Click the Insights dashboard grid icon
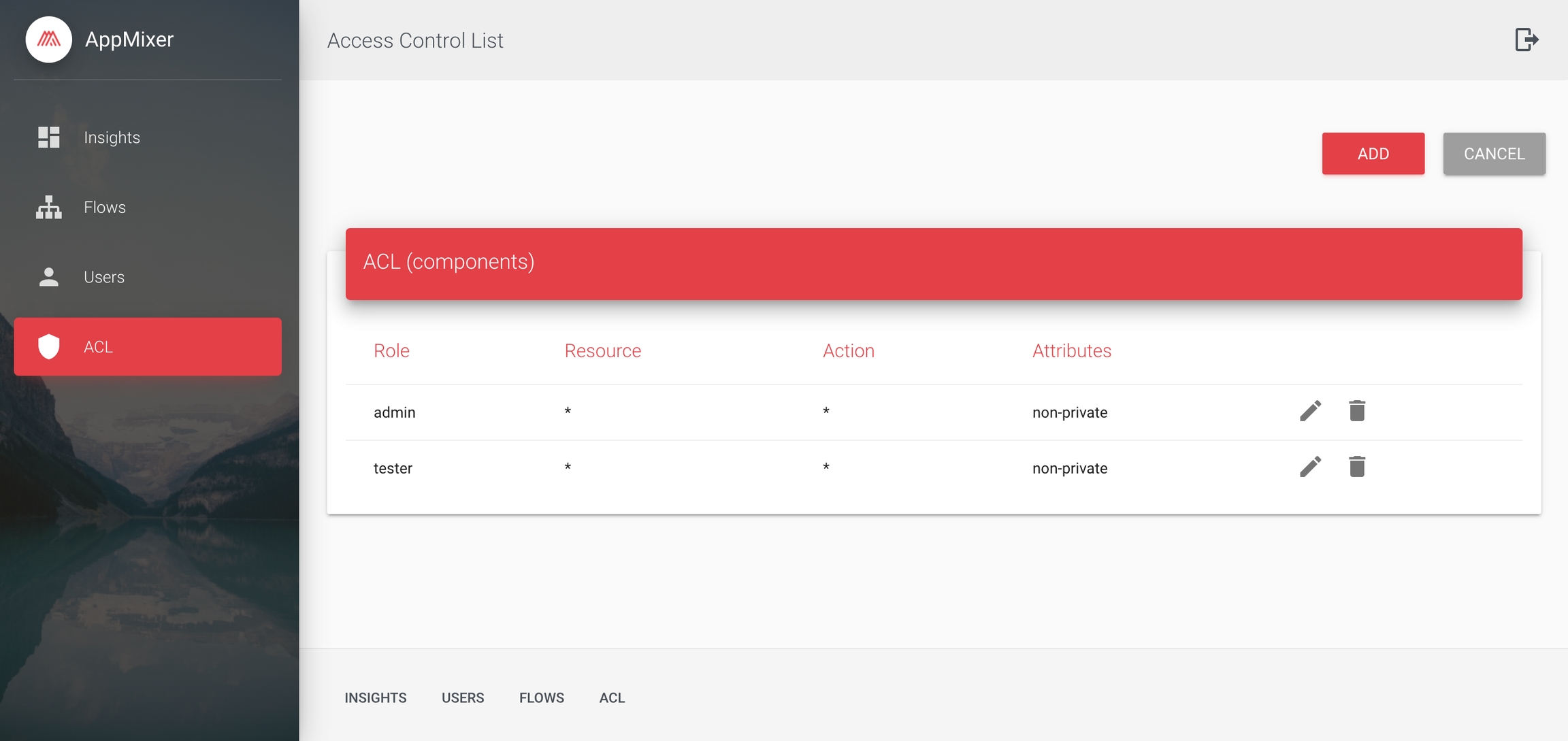Screen dimensions: 1568x741 48,137
